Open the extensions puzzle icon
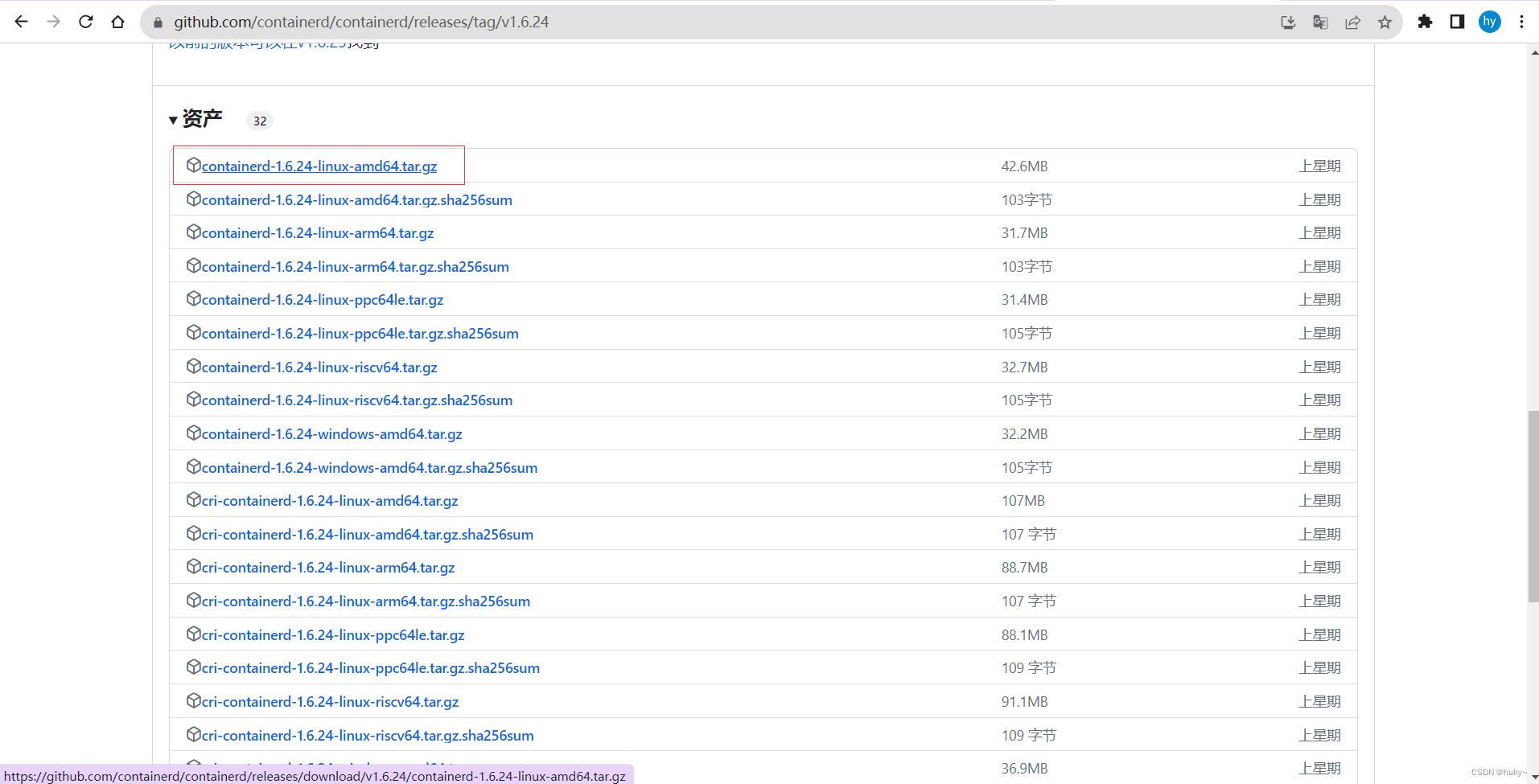The image size is (1539, 784). click(1425, 22)
